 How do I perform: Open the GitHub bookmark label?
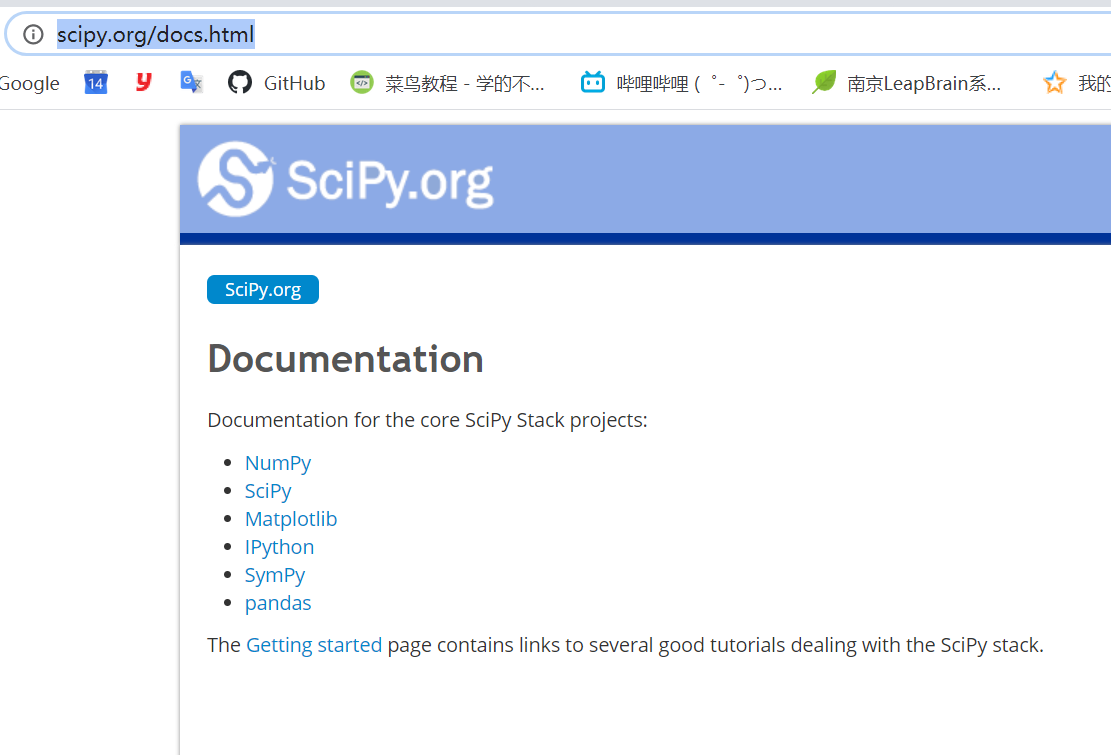295,84
